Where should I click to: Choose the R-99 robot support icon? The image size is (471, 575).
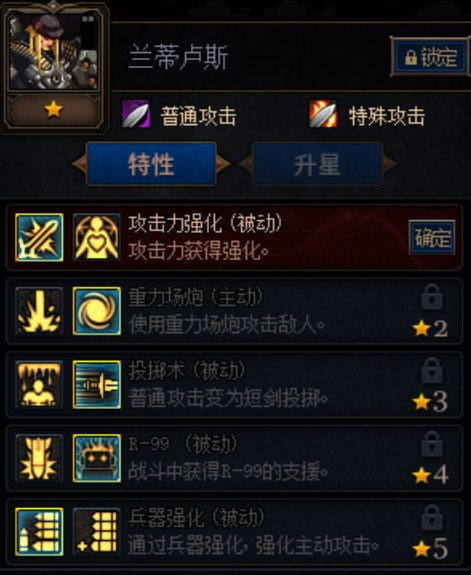coord(97,458)
